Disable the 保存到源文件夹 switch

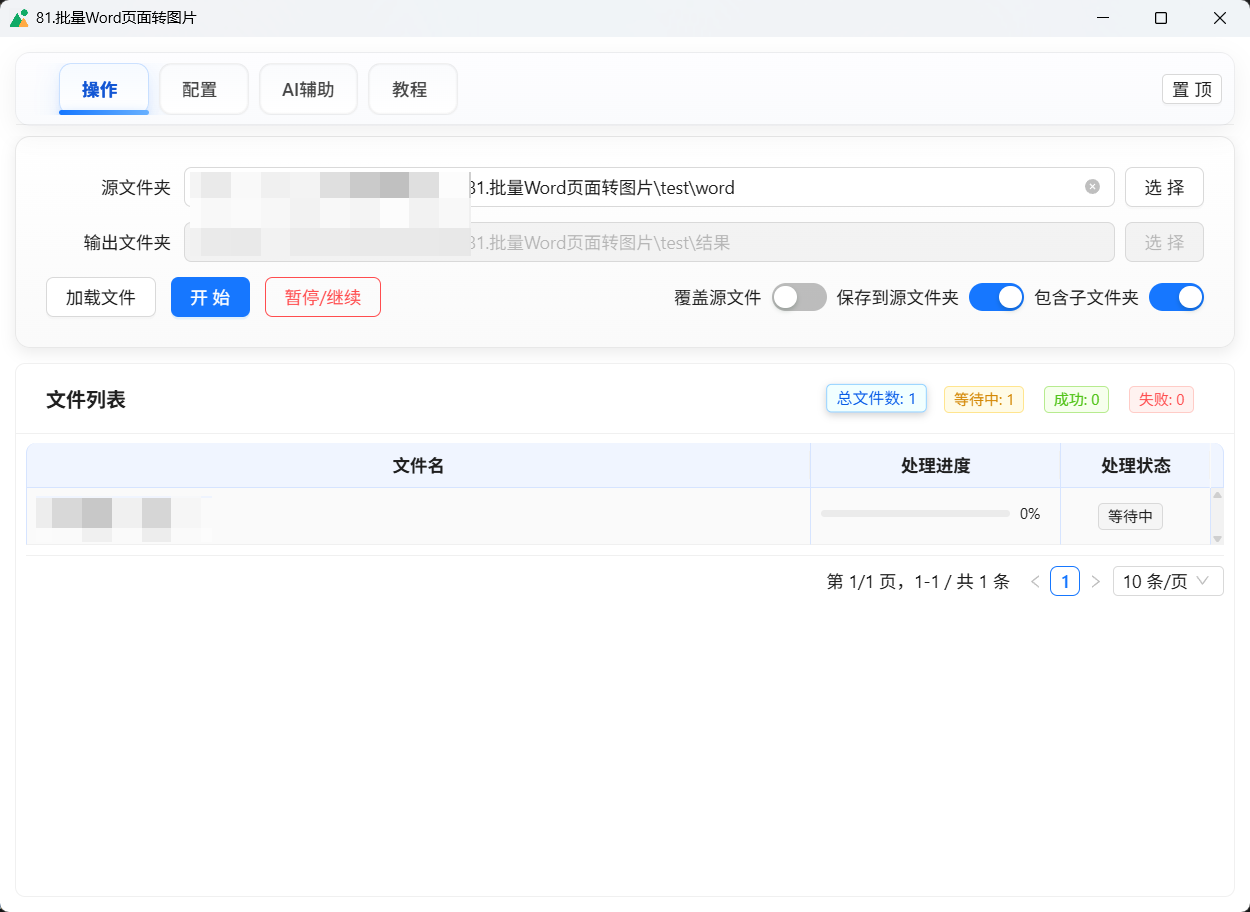[996, 297]
